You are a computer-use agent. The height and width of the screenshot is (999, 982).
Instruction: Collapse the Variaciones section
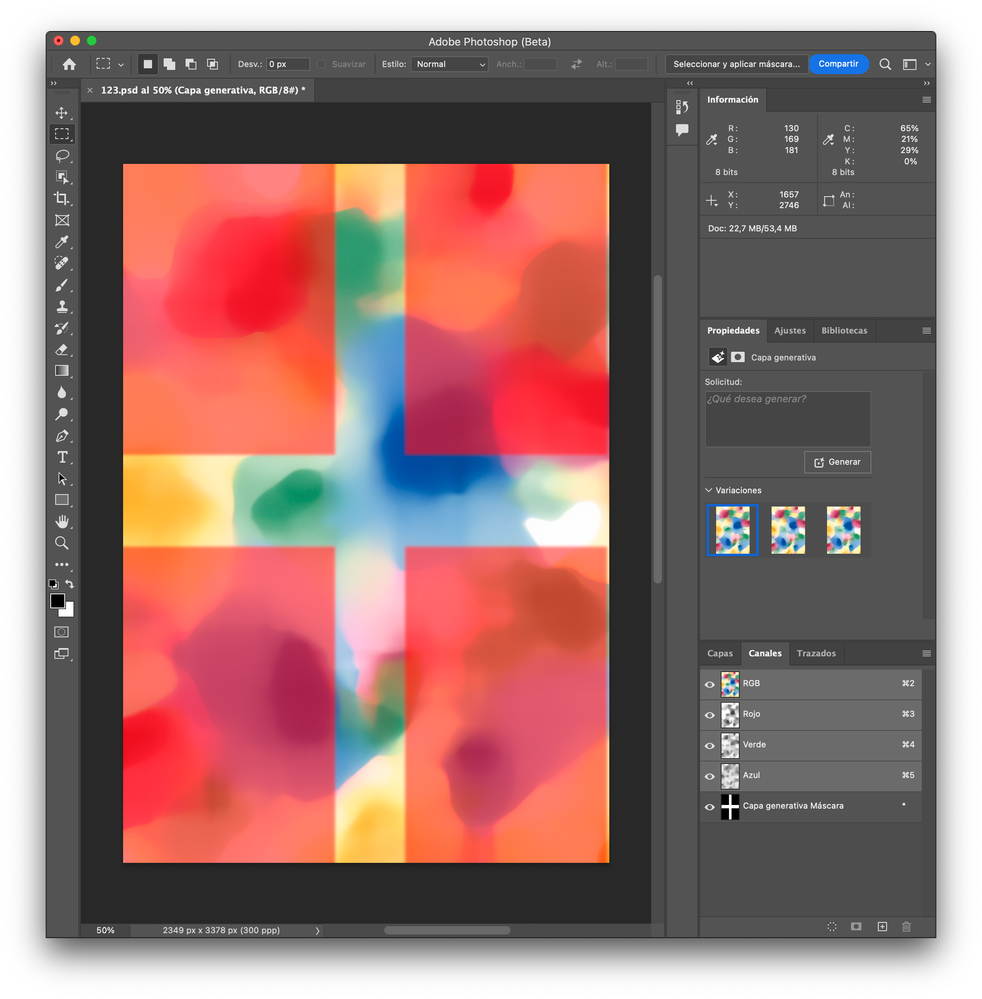coord(709,490)
